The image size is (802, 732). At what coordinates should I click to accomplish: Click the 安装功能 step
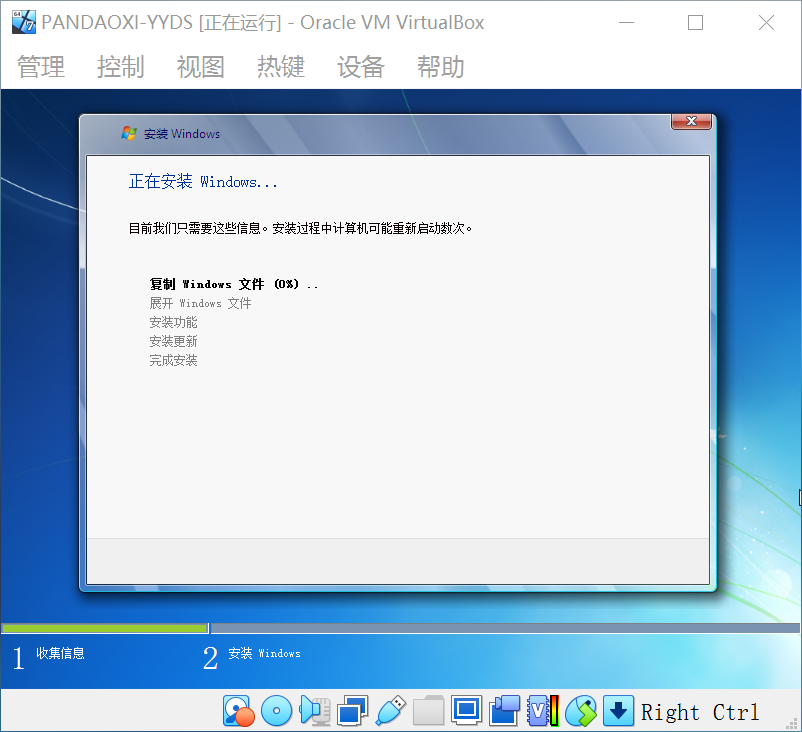[x=173, y=322]
